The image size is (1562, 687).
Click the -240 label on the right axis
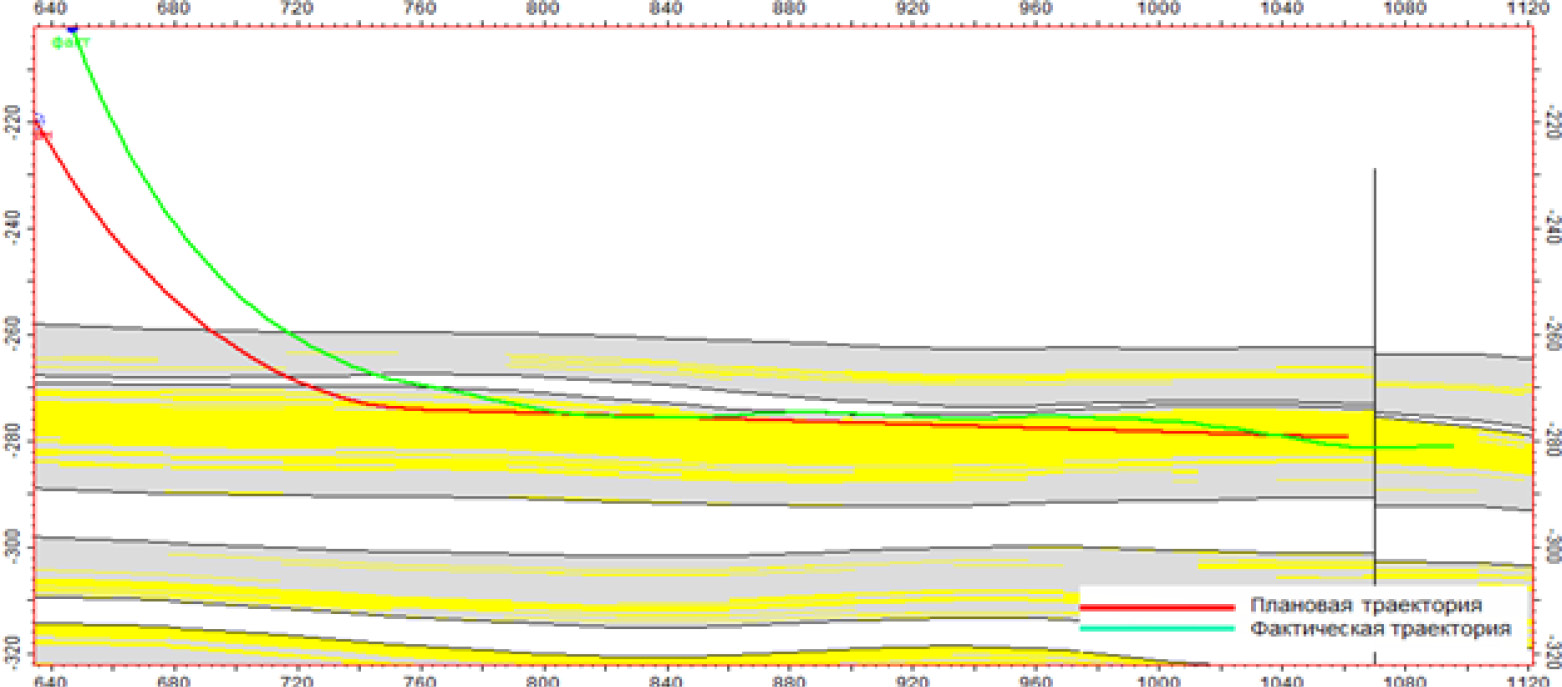1551,228
